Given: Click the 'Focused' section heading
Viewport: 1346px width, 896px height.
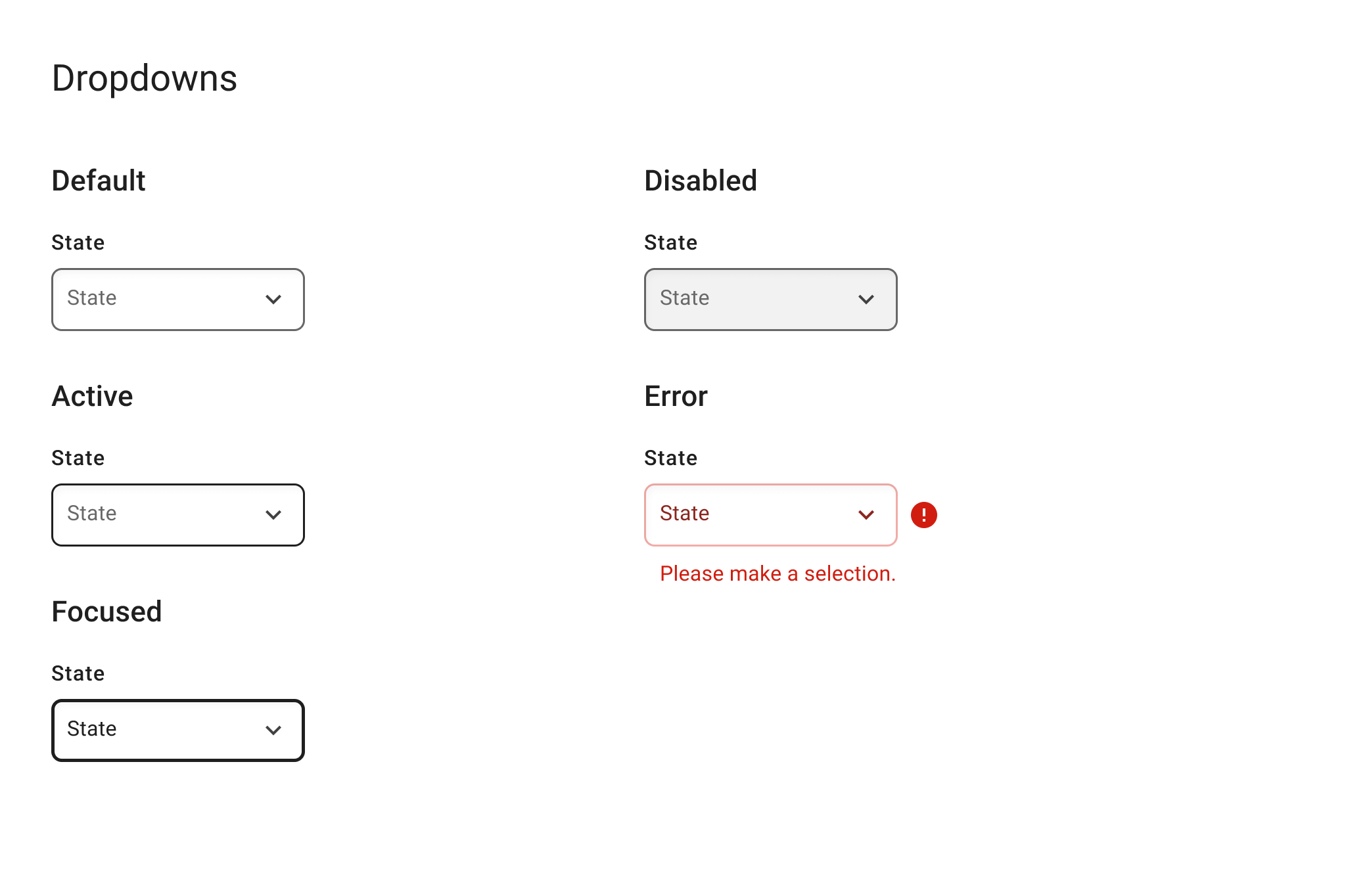Looking at the screenshot, I should 106,612.
